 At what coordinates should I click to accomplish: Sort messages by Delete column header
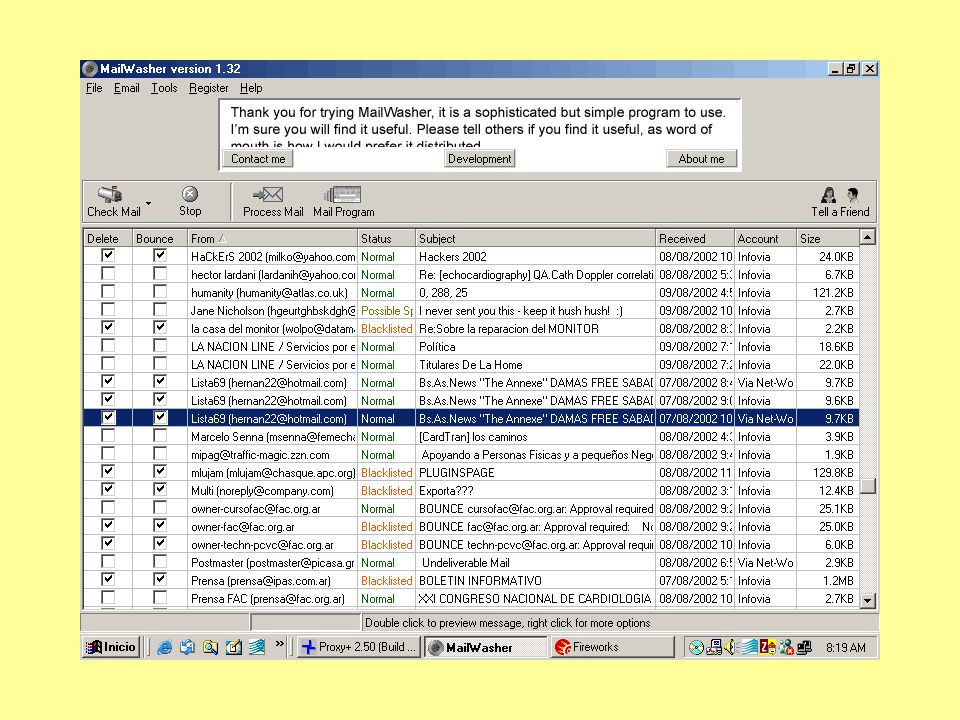(x=108, y=239)
